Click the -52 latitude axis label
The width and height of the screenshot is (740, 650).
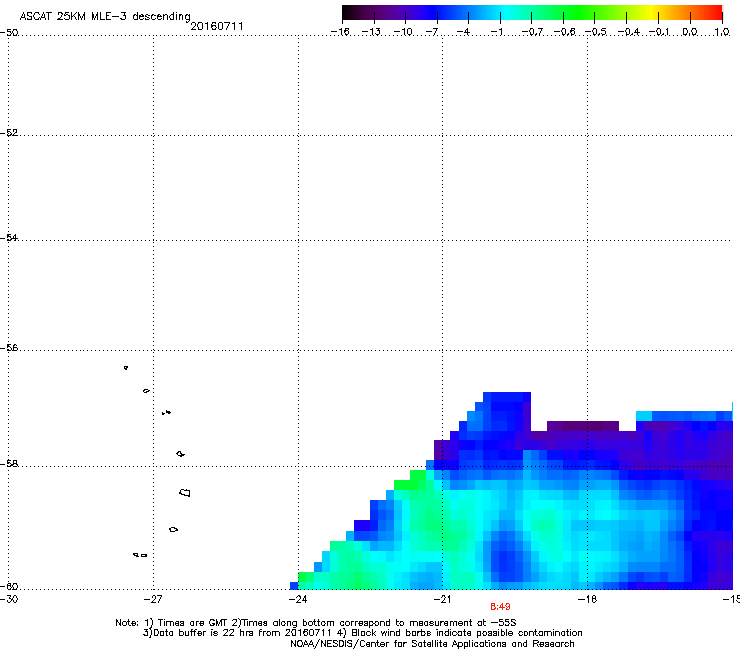(9, 133)
